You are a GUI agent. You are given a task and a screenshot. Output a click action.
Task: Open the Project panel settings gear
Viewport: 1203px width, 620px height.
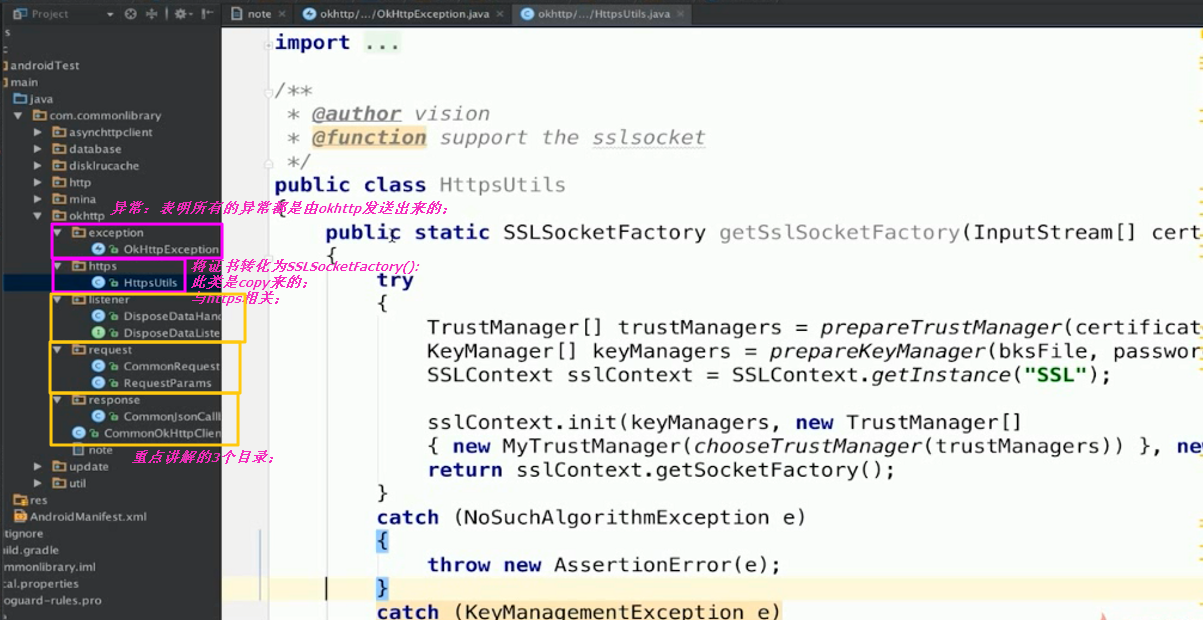coord(182,14)
